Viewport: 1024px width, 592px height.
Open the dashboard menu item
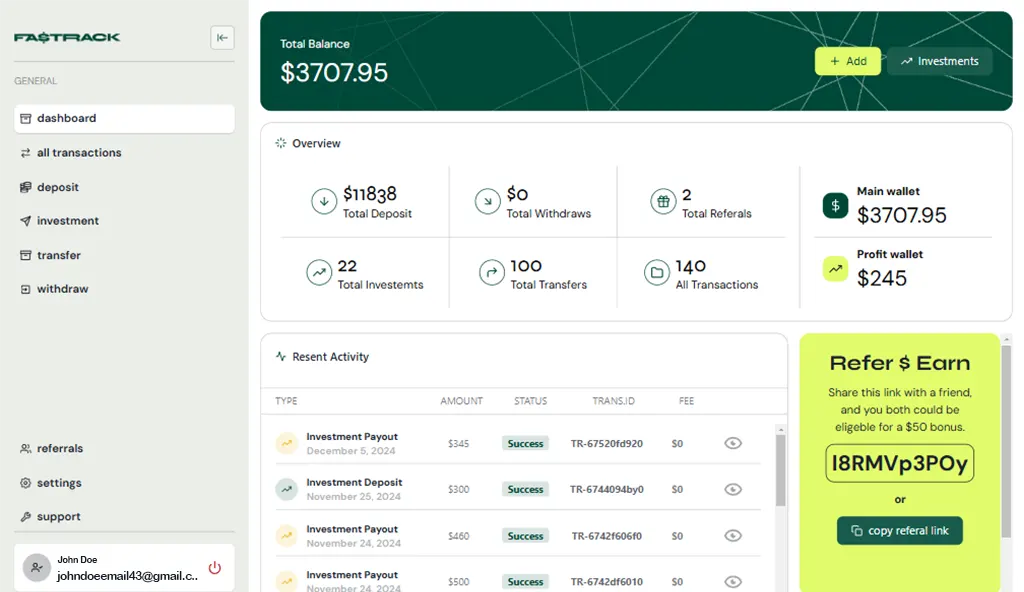124,118
